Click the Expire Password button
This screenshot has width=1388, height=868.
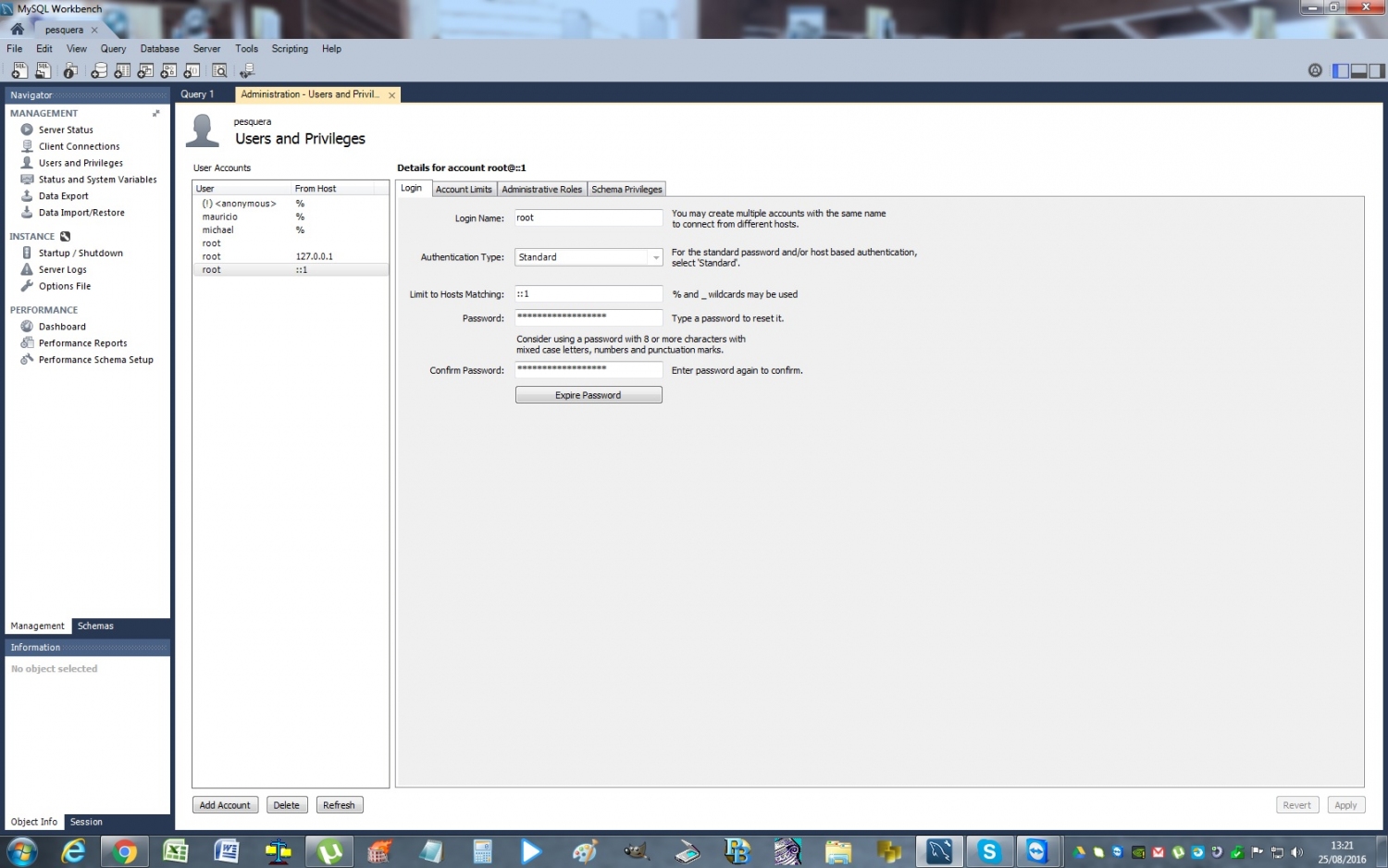[x=589, y=395]
